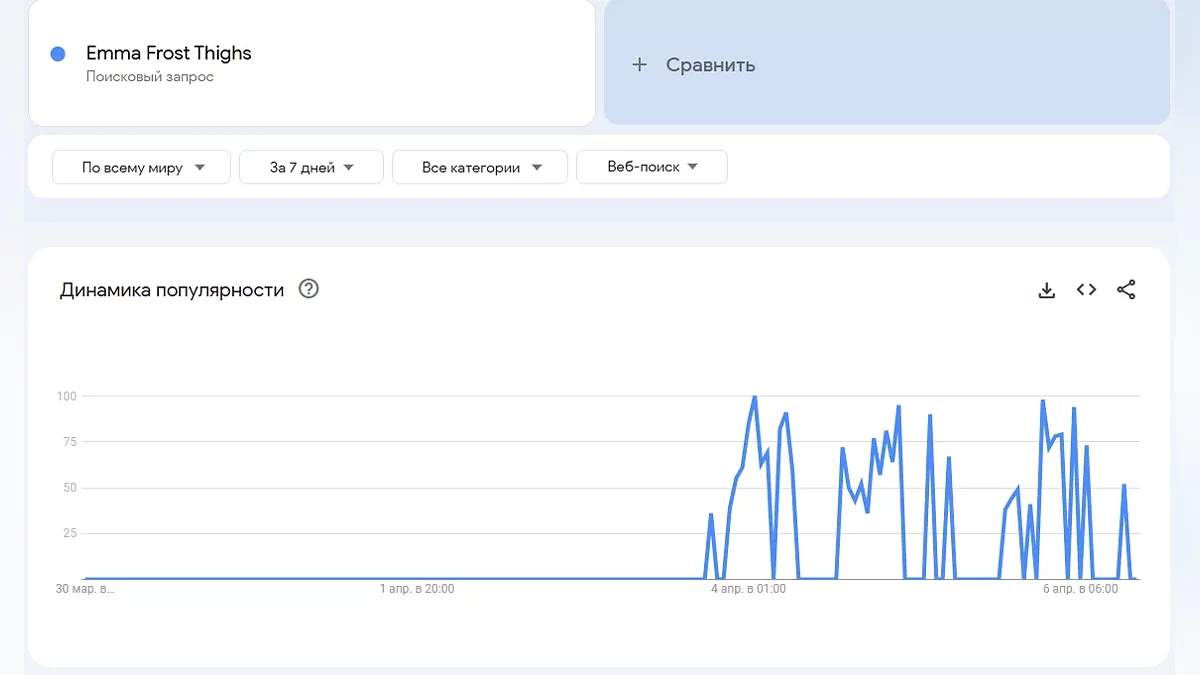The width and height of the screenshot is (1200, 675).
Task: Expand the Все категории dropdown
Action: 480,168
